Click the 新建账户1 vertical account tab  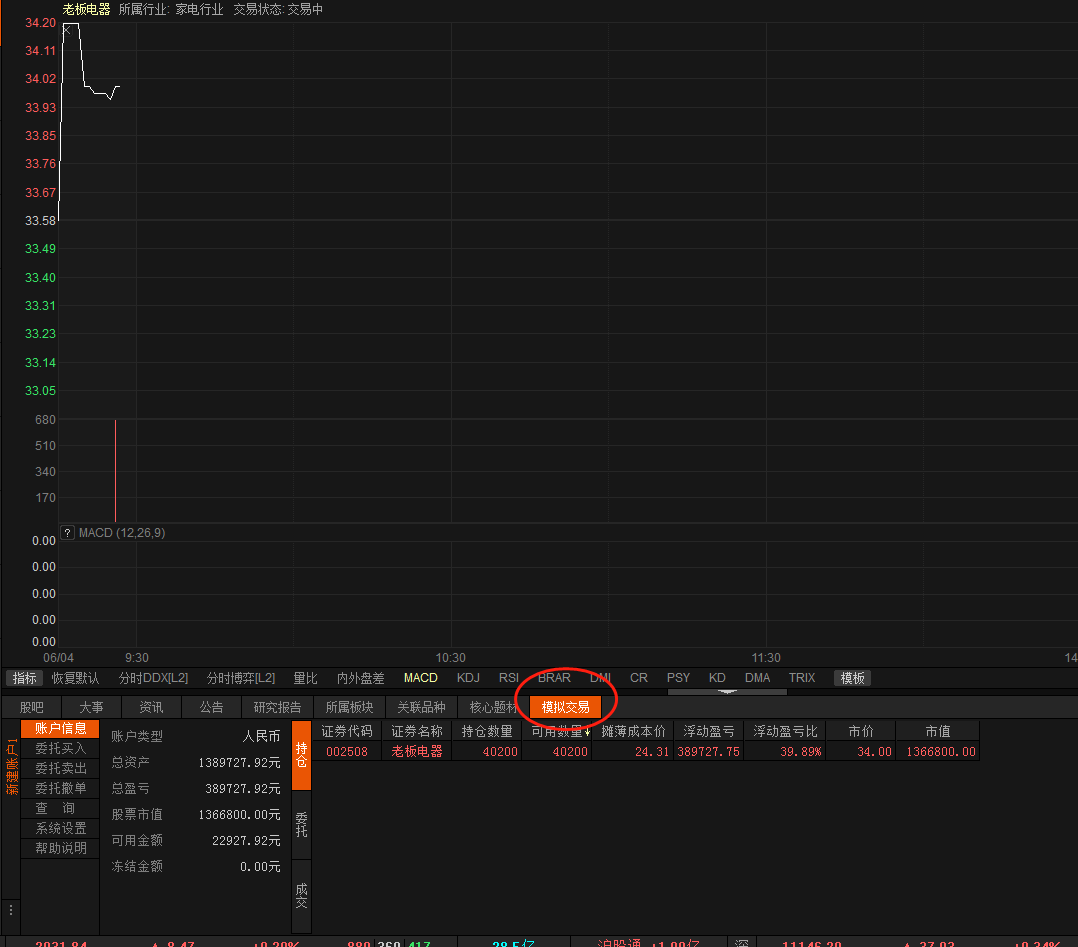pyautogui.click(x=12, y=767)
